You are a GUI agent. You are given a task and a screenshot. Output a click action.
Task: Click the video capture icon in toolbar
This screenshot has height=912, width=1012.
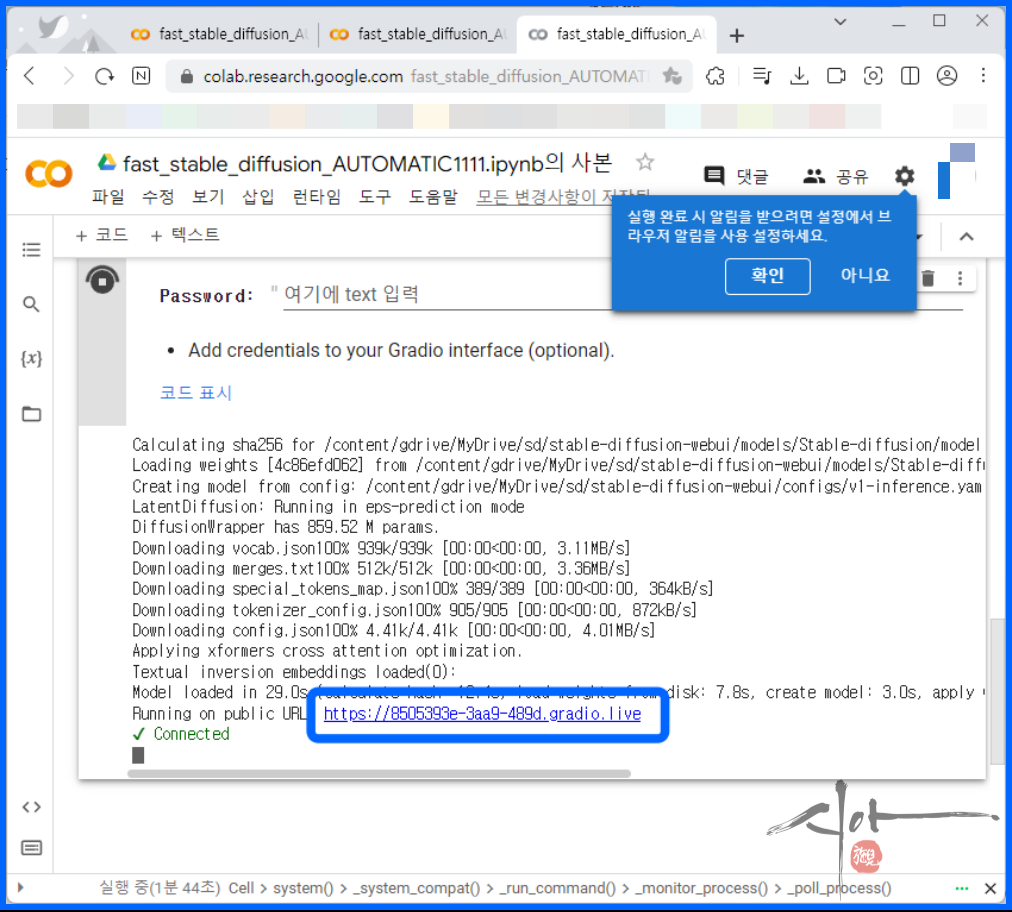click(836, 76)
